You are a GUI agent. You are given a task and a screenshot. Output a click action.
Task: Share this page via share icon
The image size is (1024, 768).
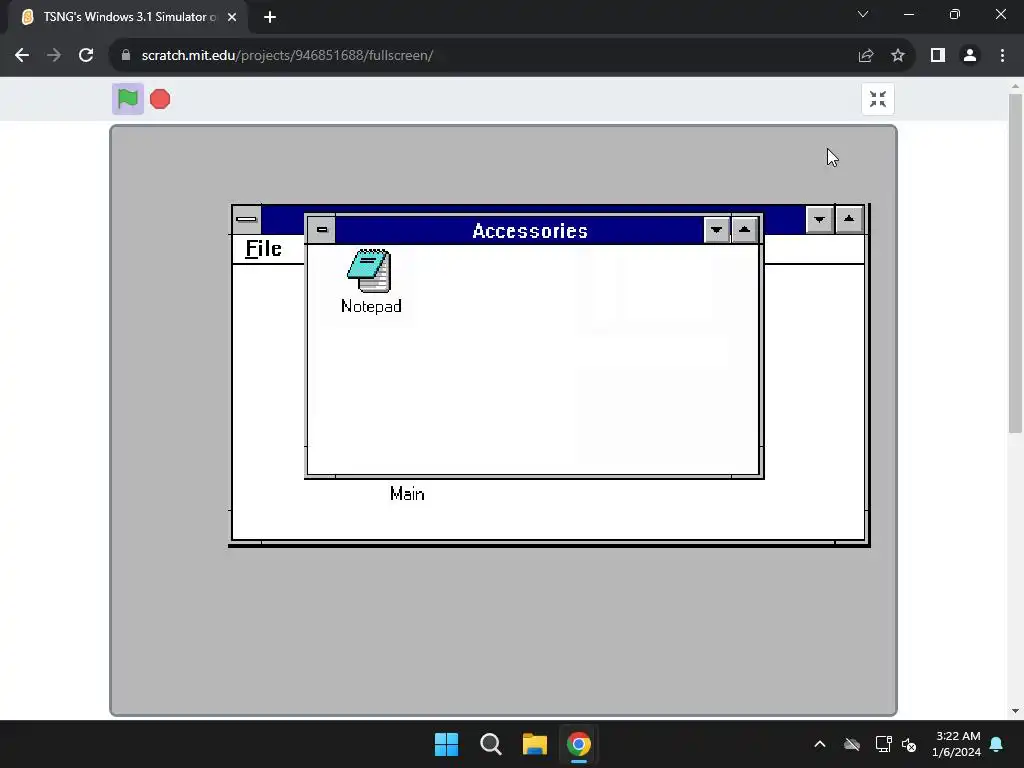pyautogui.click(x=866, y=56)
